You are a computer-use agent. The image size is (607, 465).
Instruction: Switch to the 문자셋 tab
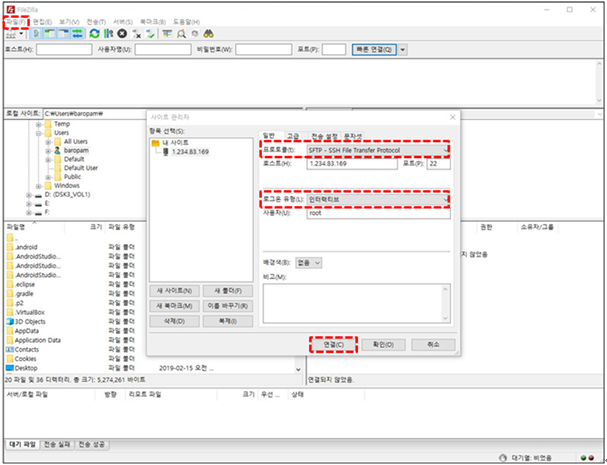(x=353, y=136)
